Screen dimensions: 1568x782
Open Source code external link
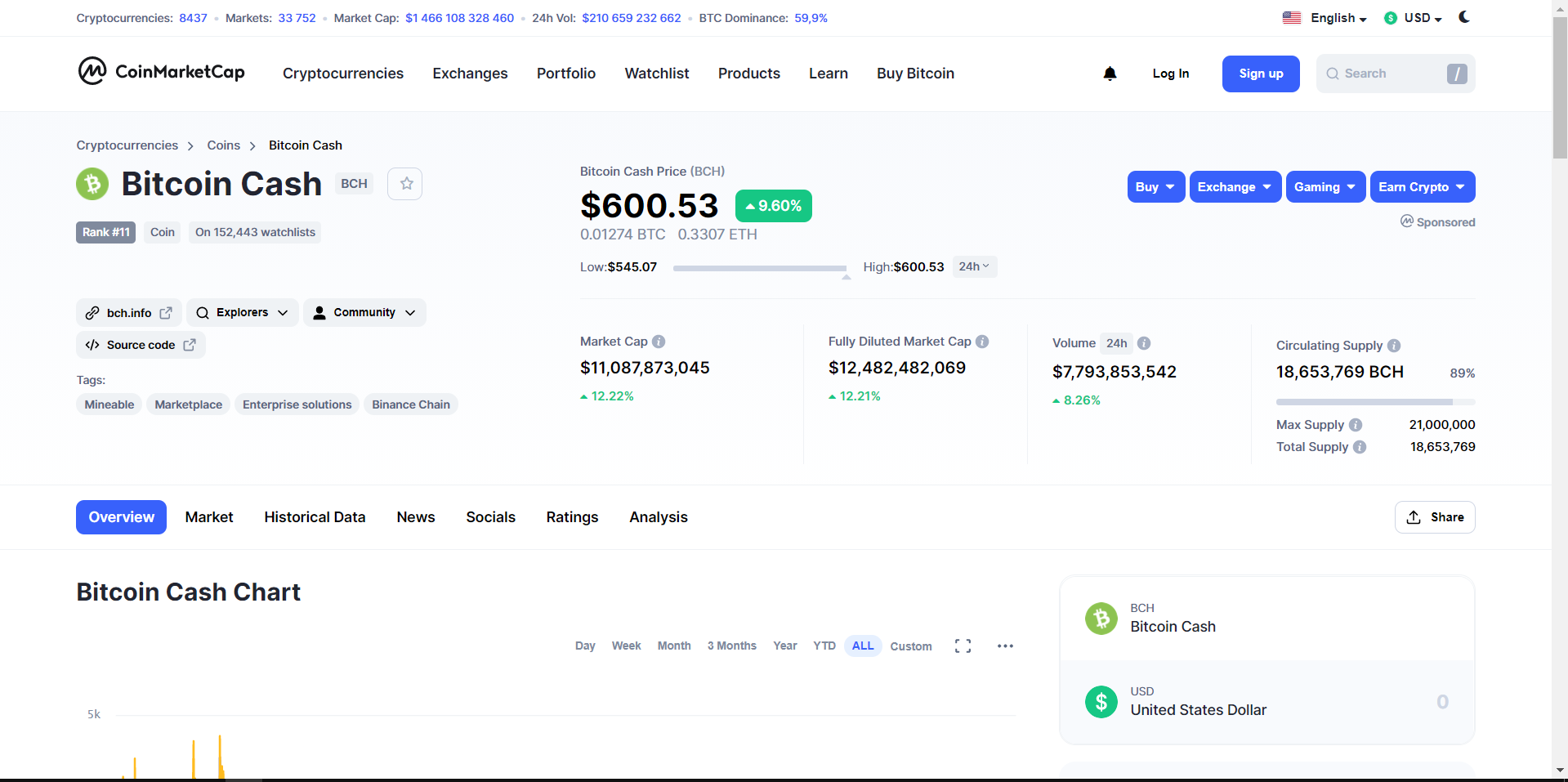coord(141,345)
